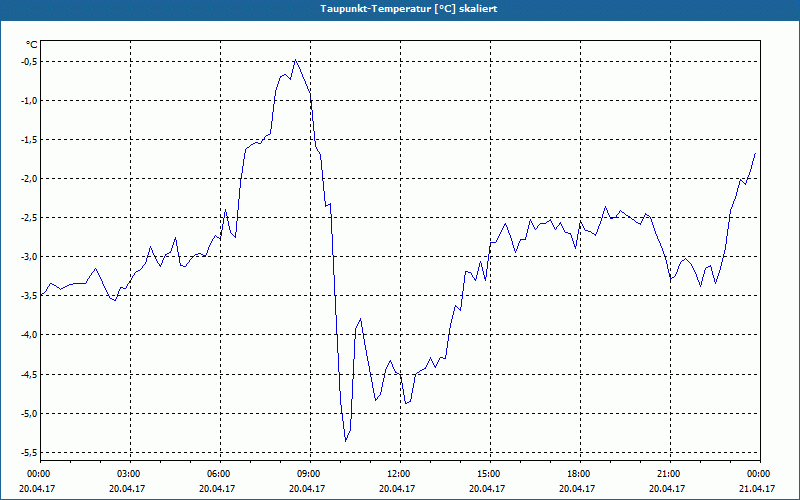Click the 21:00 time axis label
This screenshot has height=500, width=800.
point(670,474)
